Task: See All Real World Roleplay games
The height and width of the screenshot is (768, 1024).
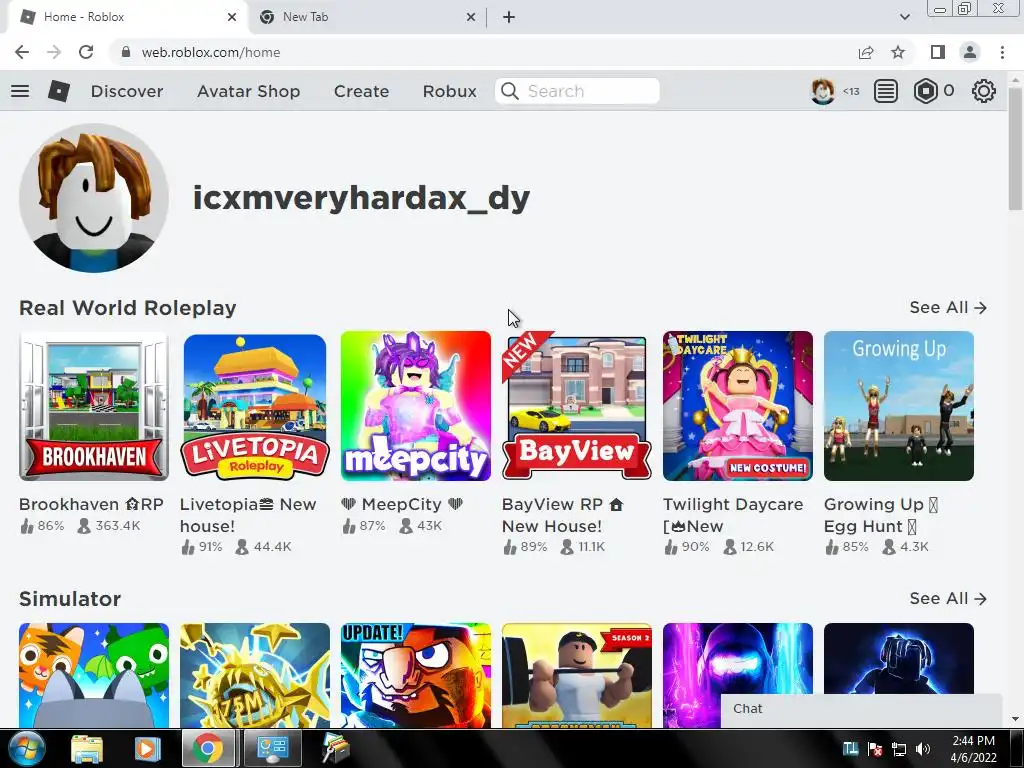Action: [x=948, y=307]
